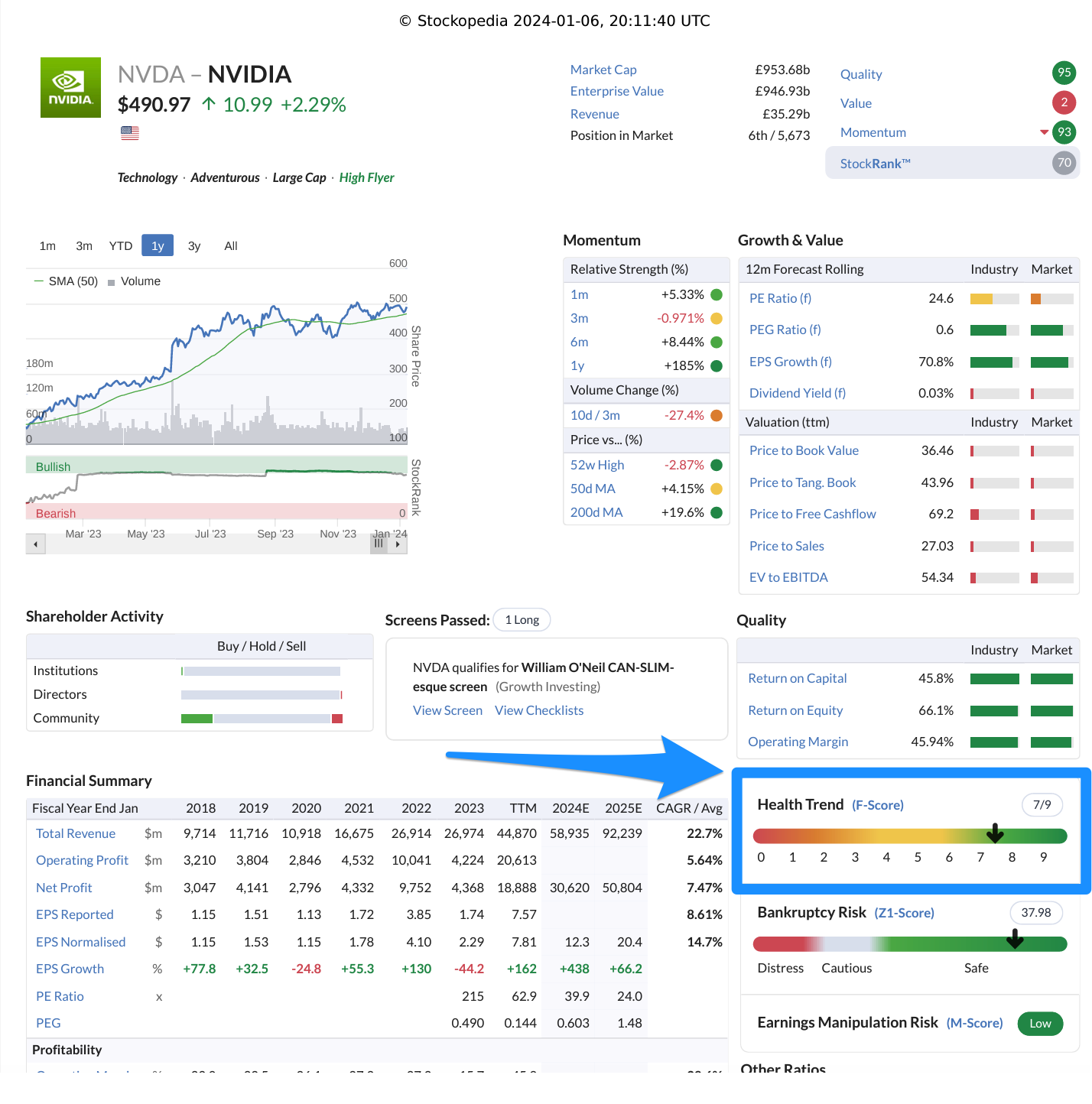Switch the chart to YTD view
The width and height of the screenshot is (1092, 1104).
click(120, 245)
